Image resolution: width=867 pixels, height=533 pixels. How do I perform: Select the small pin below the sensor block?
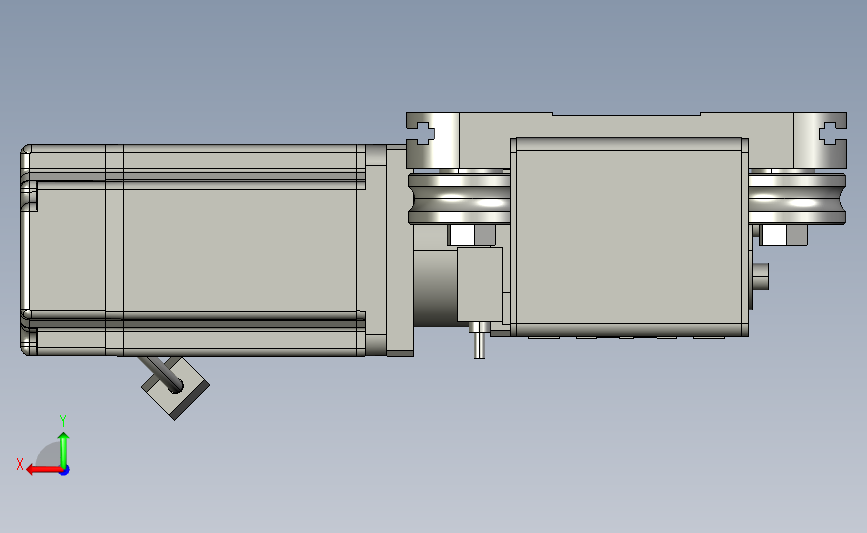click(479, 341)
